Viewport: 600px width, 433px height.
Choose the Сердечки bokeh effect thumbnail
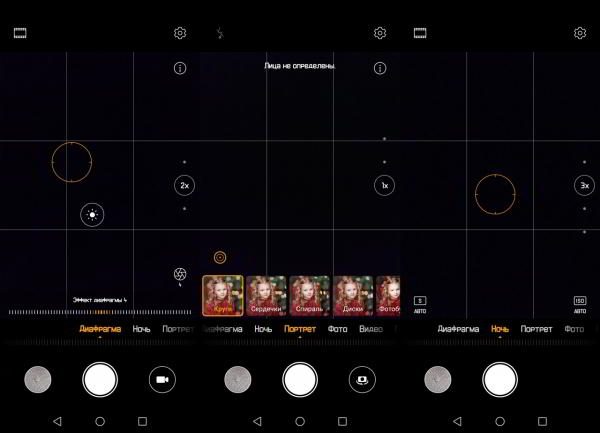tap(266, 296)
